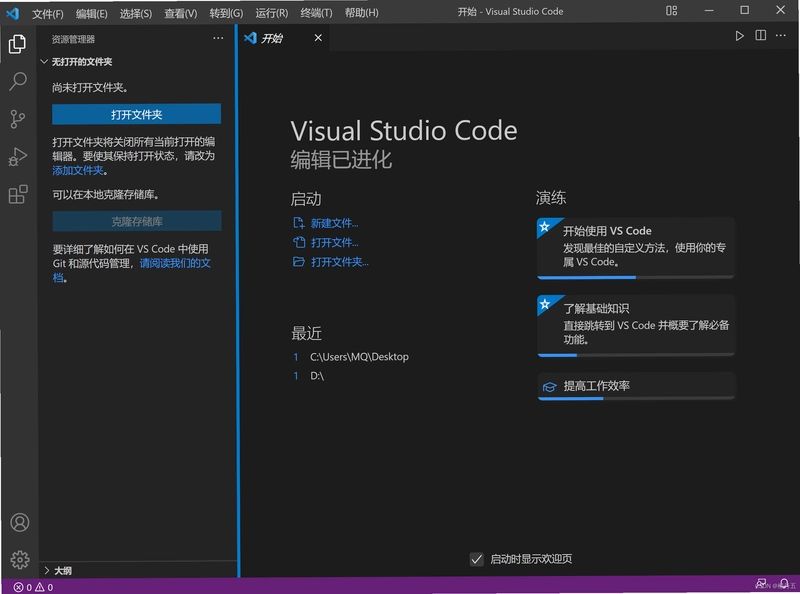This screenshot has height=594, width=800.
Task: Click the errors count icon in status bar
Action: [18, 587]
